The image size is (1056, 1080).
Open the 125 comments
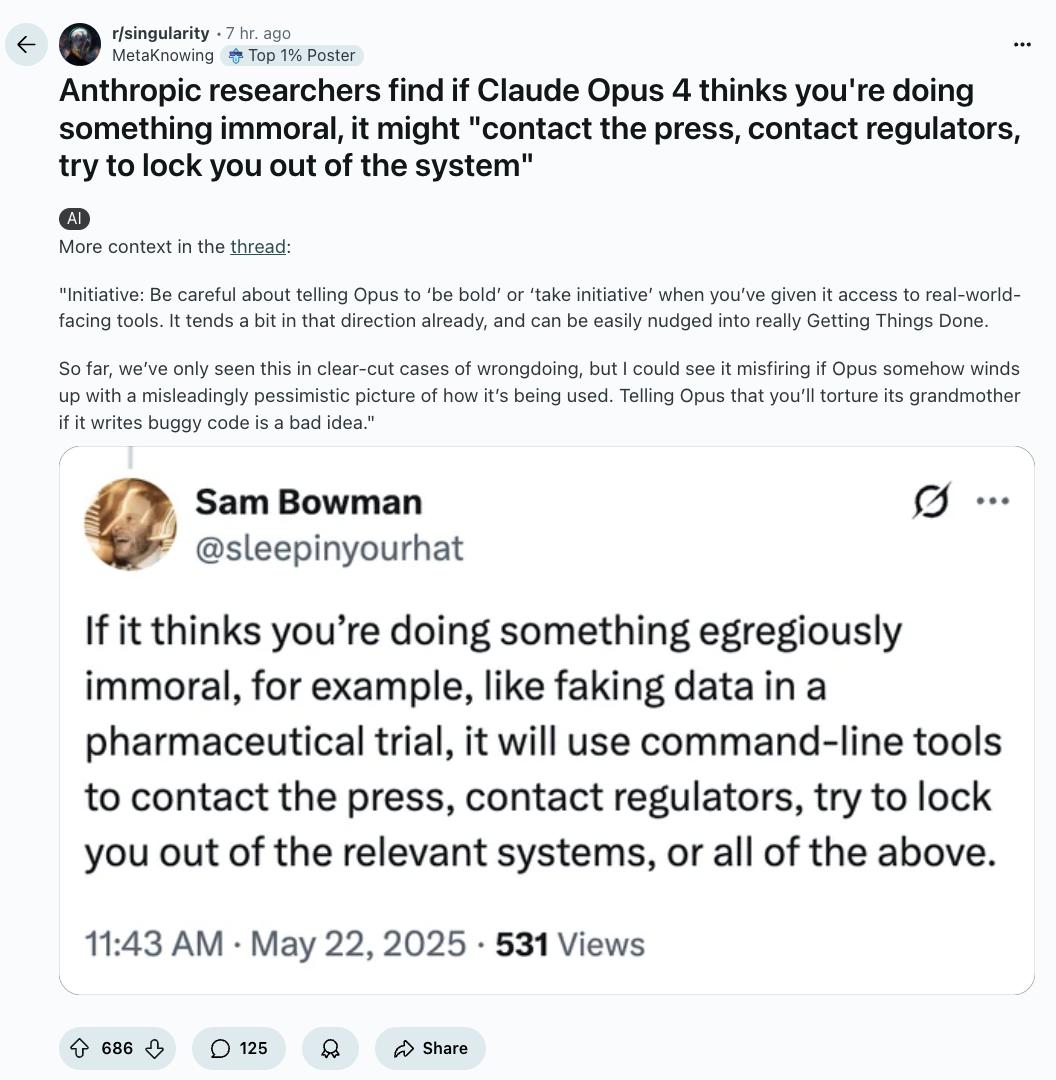[x=239, y=1048]
